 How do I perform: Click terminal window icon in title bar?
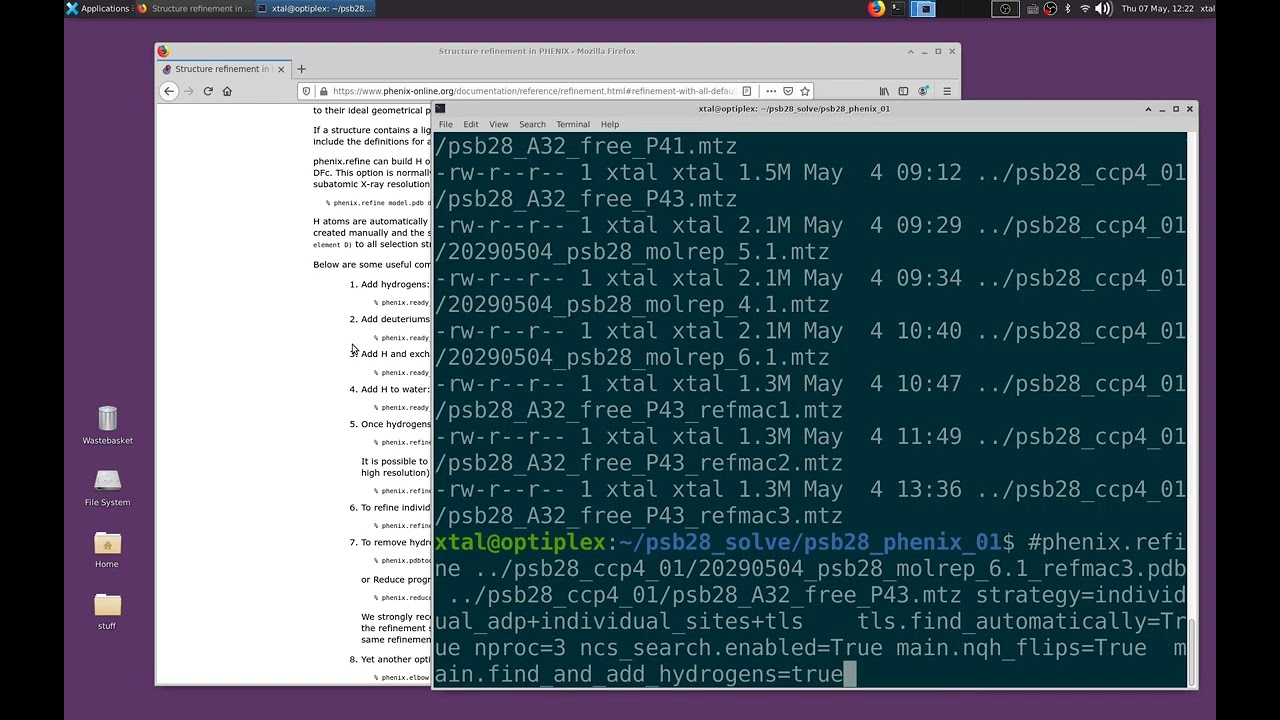[x=440, y=108]
